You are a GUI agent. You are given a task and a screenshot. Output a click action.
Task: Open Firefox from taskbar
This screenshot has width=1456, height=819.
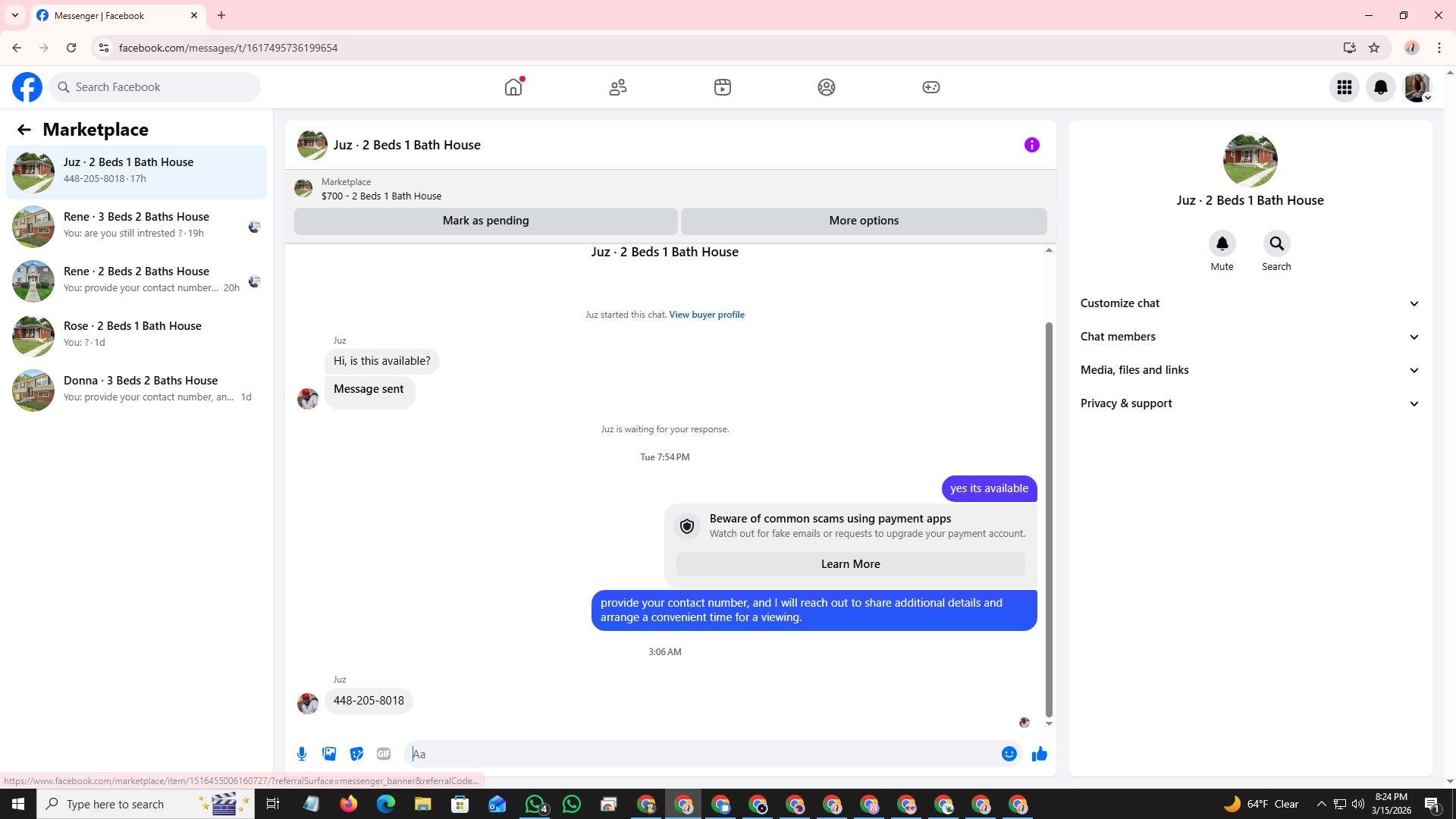pos(349,804)
